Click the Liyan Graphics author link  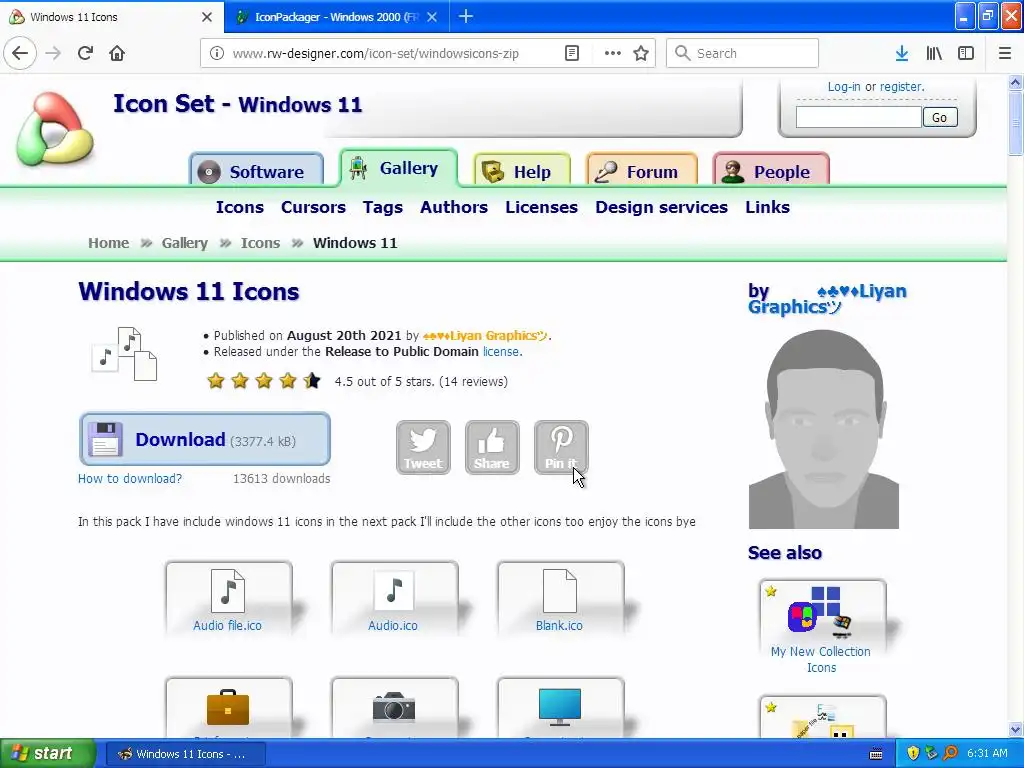point(486,336)
